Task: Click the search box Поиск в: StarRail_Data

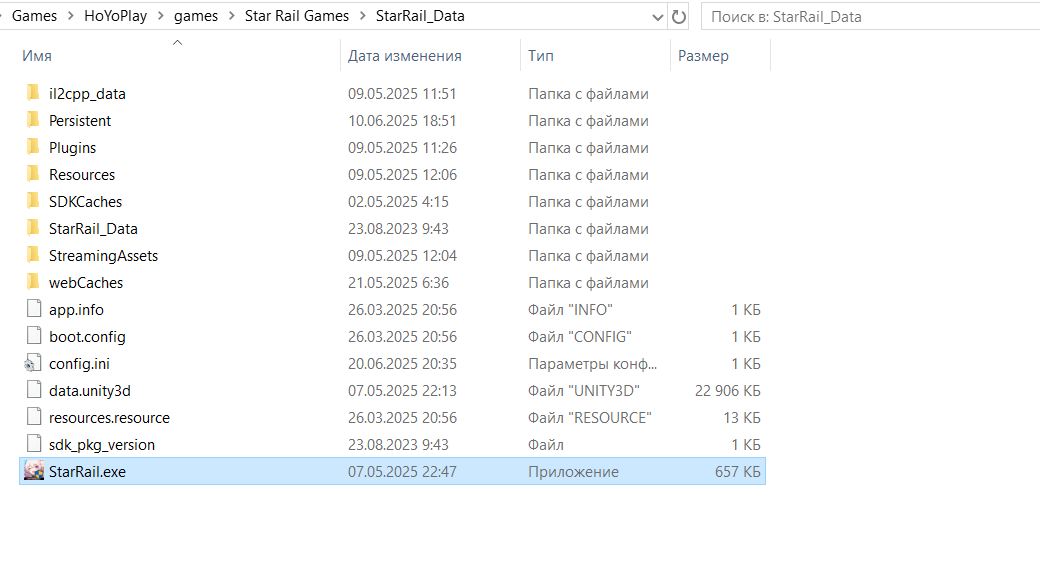Action: (870, 17)
